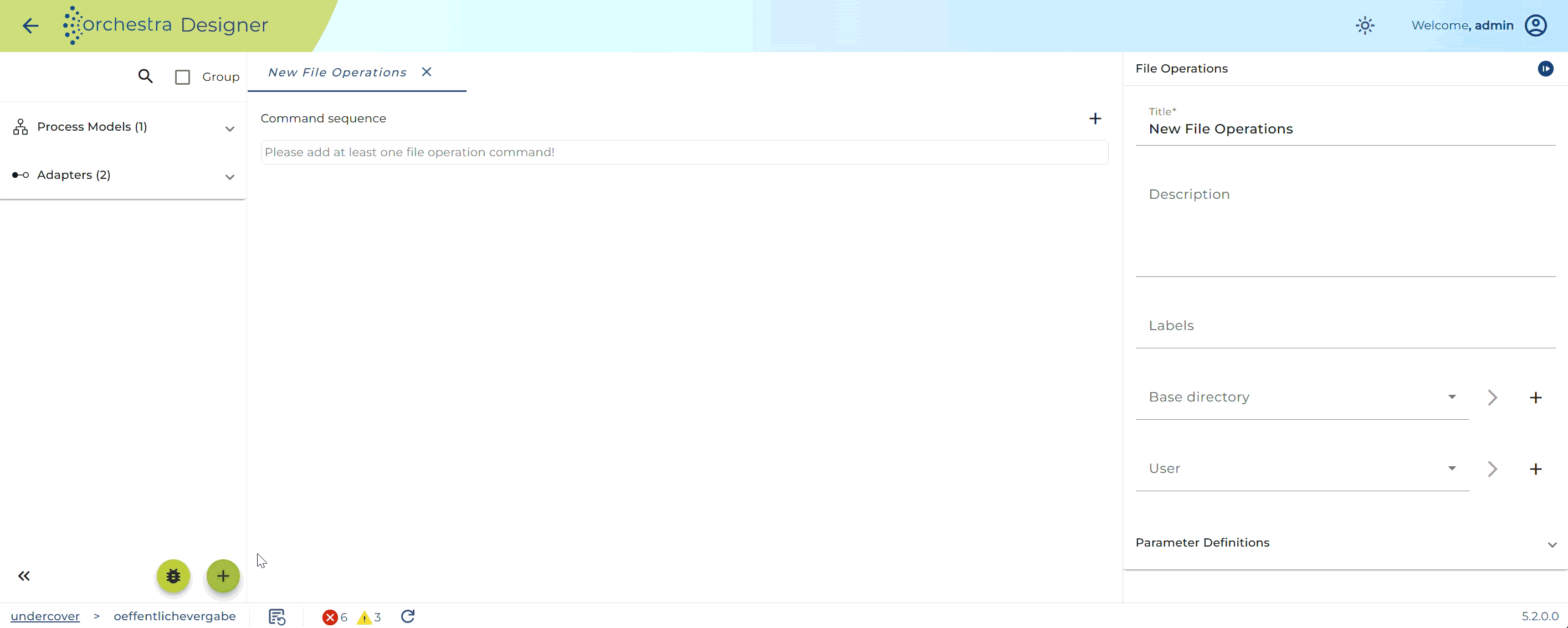The width and height of the screenshot is (1568, 628).
Task: Expand the Process Models section
Action: tap(123, 127)
